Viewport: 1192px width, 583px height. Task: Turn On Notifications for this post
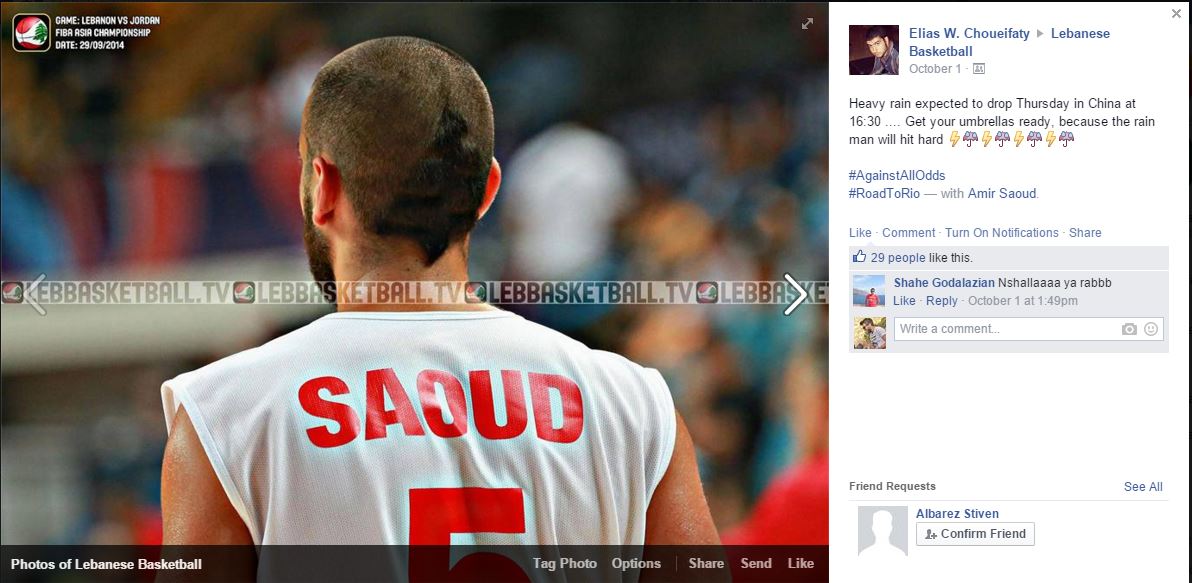[x=1001, y=233]
